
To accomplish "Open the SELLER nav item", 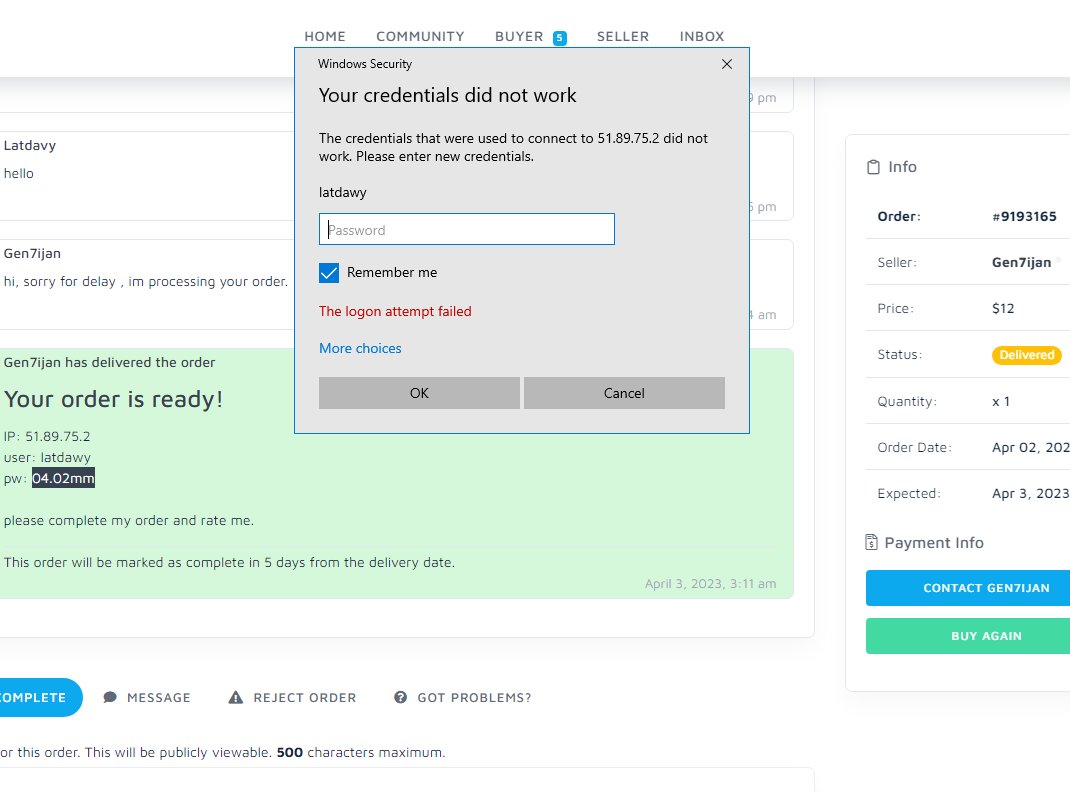I will point(623,37).
